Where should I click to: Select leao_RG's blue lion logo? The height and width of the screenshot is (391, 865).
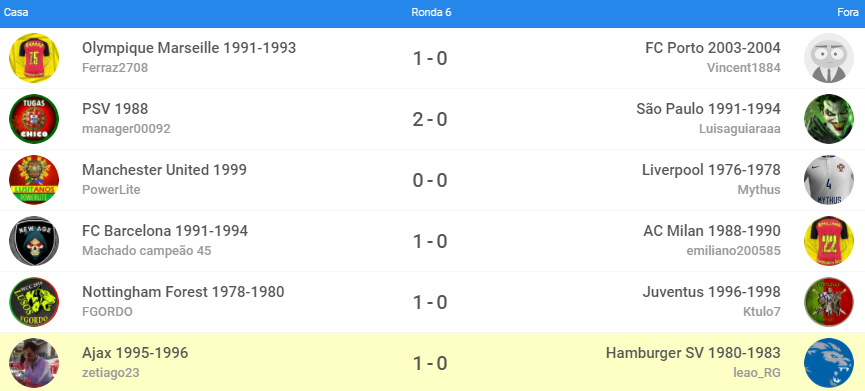(829, 363)
